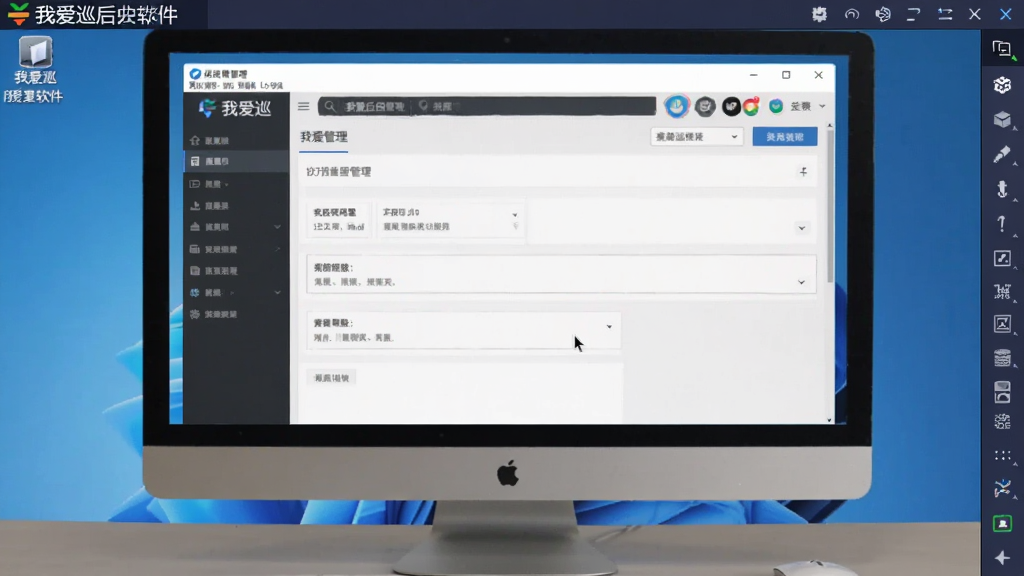Open the settings gear in the top title bar
Viewport: 1024px width, 576px height.
pos(819,14)
